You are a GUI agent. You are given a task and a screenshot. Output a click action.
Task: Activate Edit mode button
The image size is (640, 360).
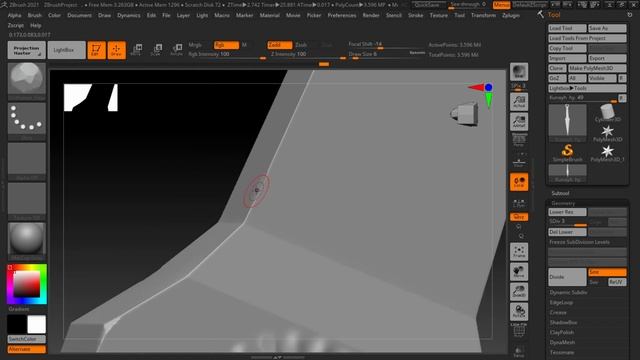click(96, 50)
